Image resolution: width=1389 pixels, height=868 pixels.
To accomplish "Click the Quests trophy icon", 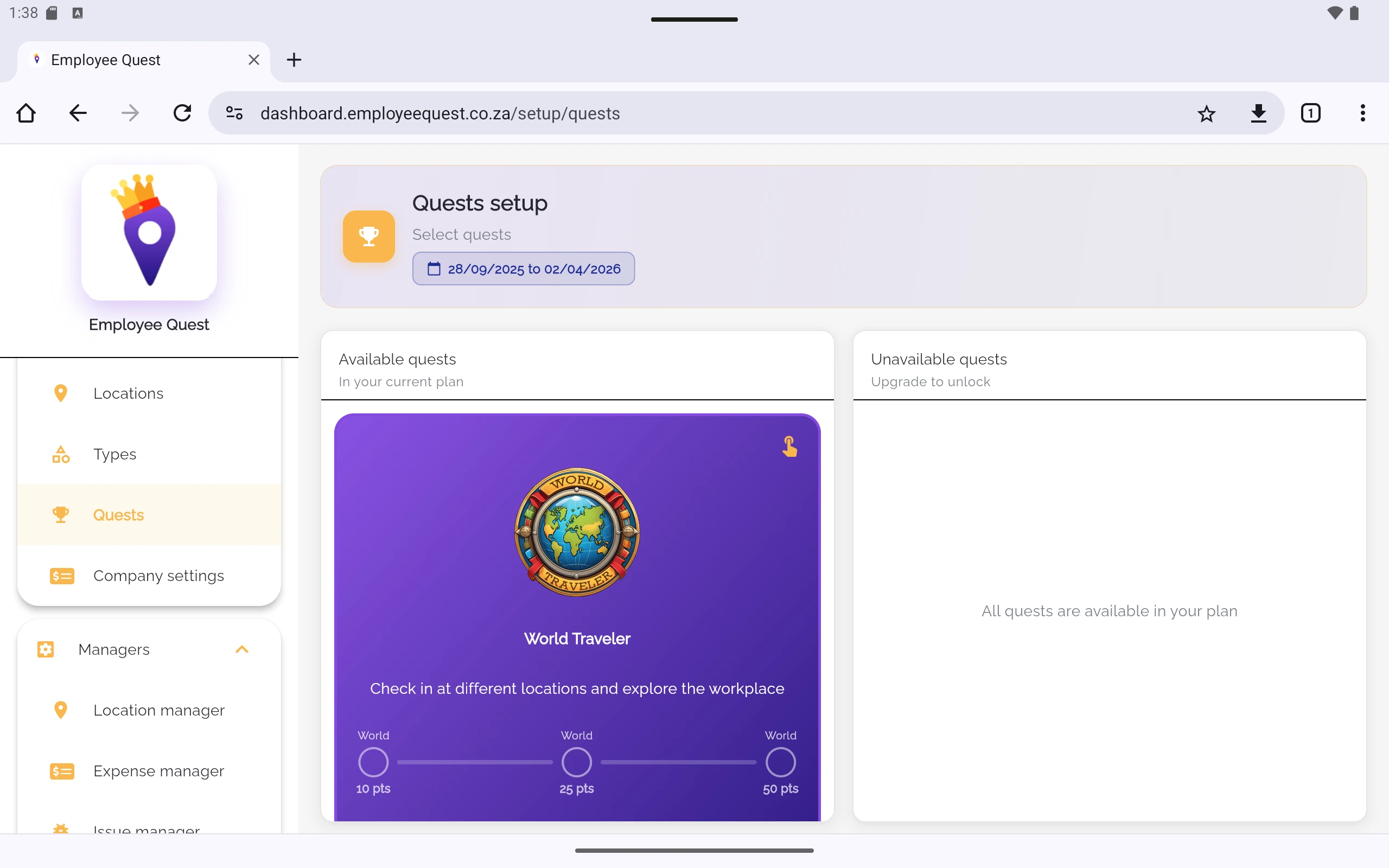I will click(61, 514).
